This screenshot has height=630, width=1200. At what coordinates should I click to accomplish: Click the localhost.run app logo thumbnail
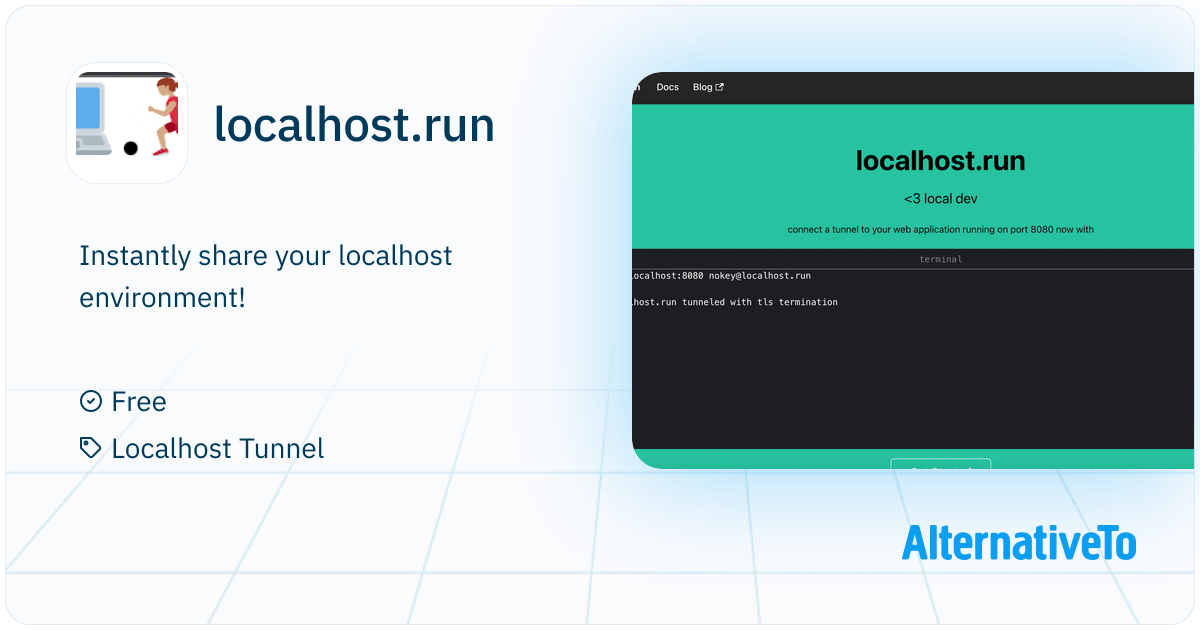coord(127,123)
